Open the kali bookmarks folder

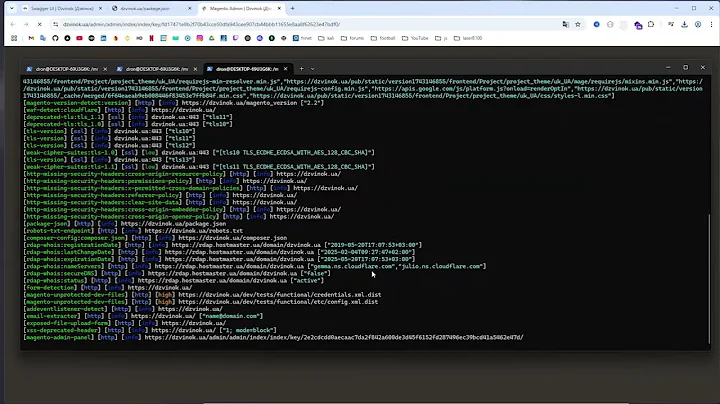(326, 38)
